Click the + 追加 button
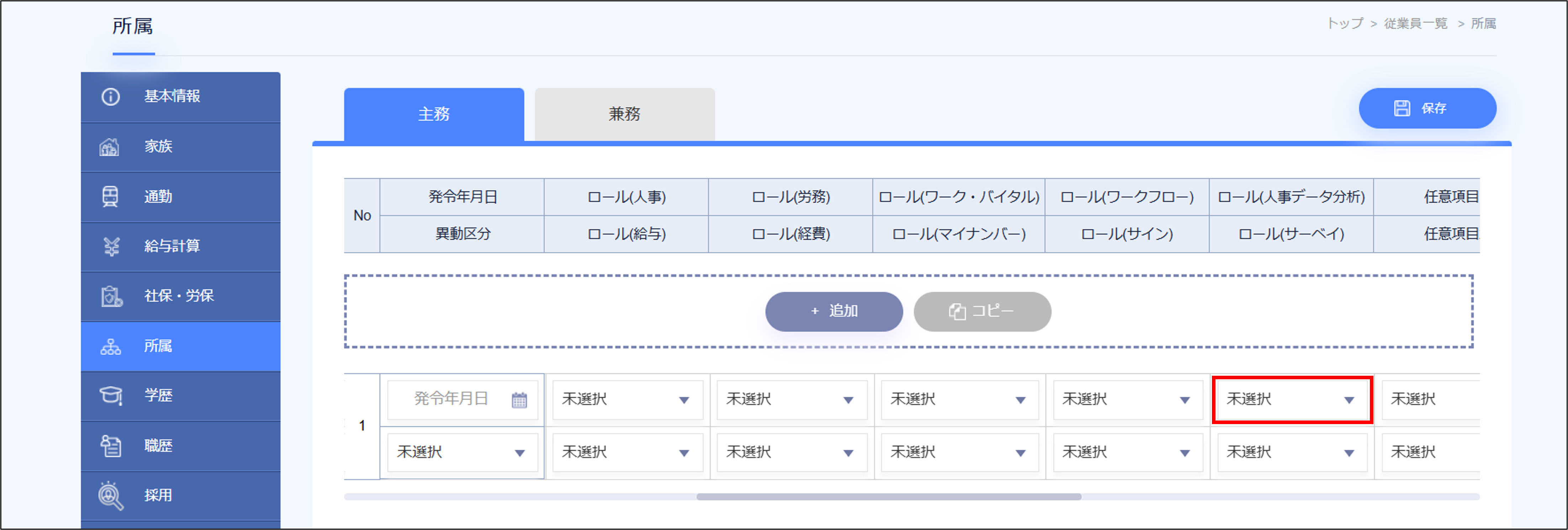 pyautogui.click(x=834, y=311)
